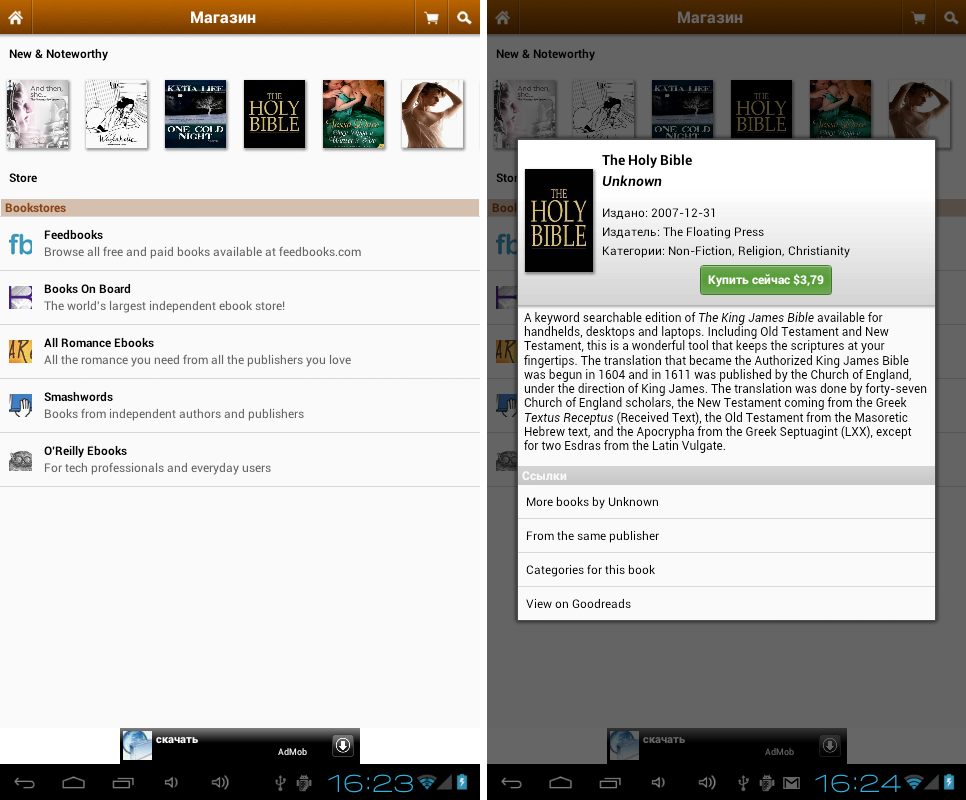Viewport: 966px width, 800px height.
Task: Click the Books On Board logo icon
Action: tap(20, 297)
